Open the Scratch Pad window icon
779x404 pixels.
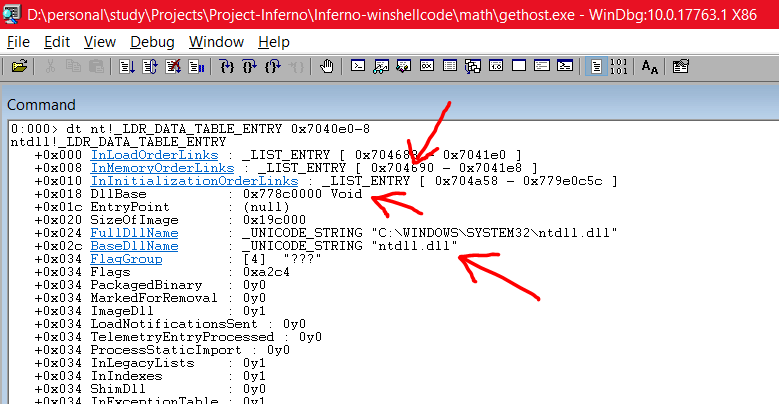coord(519,66)
